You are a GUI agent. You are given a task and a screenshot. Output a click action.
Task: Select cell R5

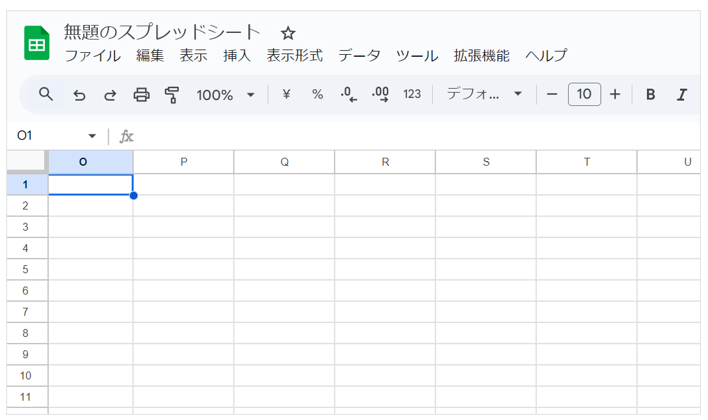pyautogui.click(x=385, y=269)
